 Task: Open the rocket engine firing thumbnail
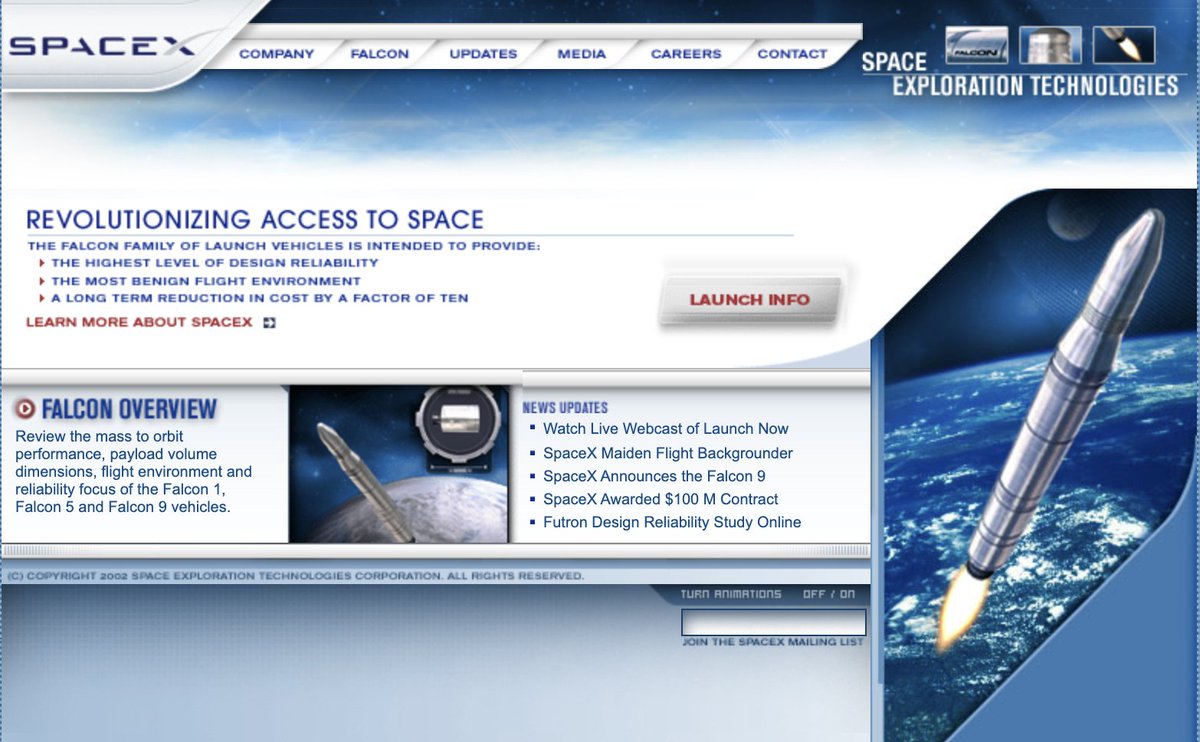tap(1123, 45)
